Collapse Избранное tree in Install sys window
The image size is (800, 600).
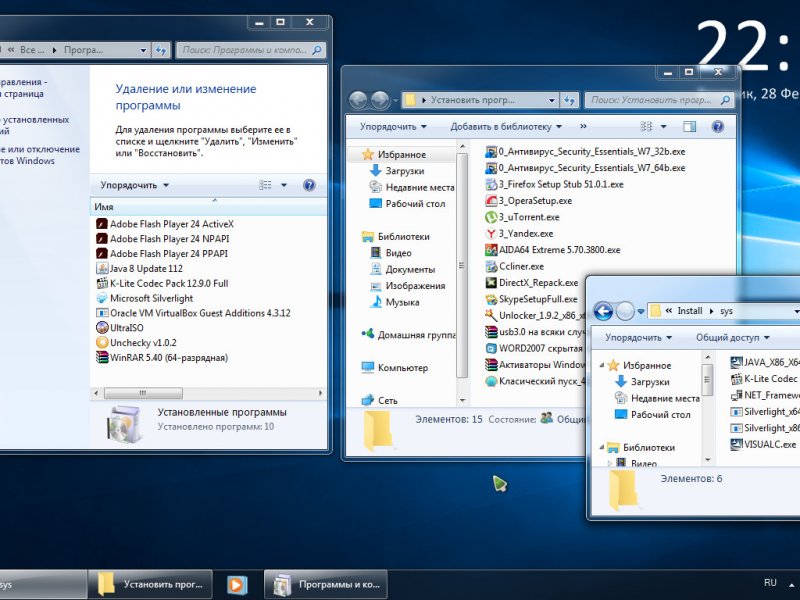tap(602, 365)
